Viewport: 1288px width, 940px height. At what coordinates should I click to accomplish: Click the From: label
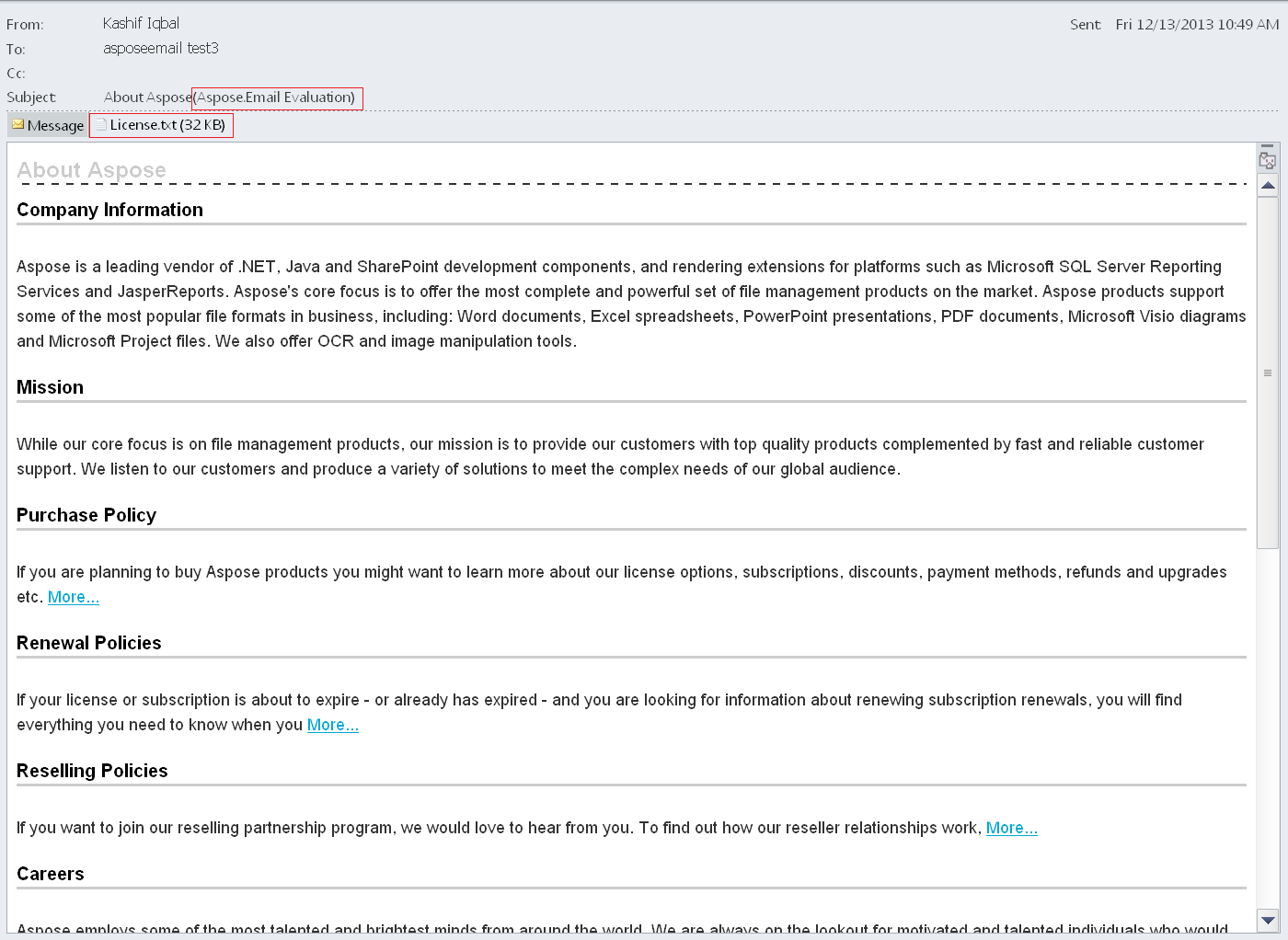(25, 25)
